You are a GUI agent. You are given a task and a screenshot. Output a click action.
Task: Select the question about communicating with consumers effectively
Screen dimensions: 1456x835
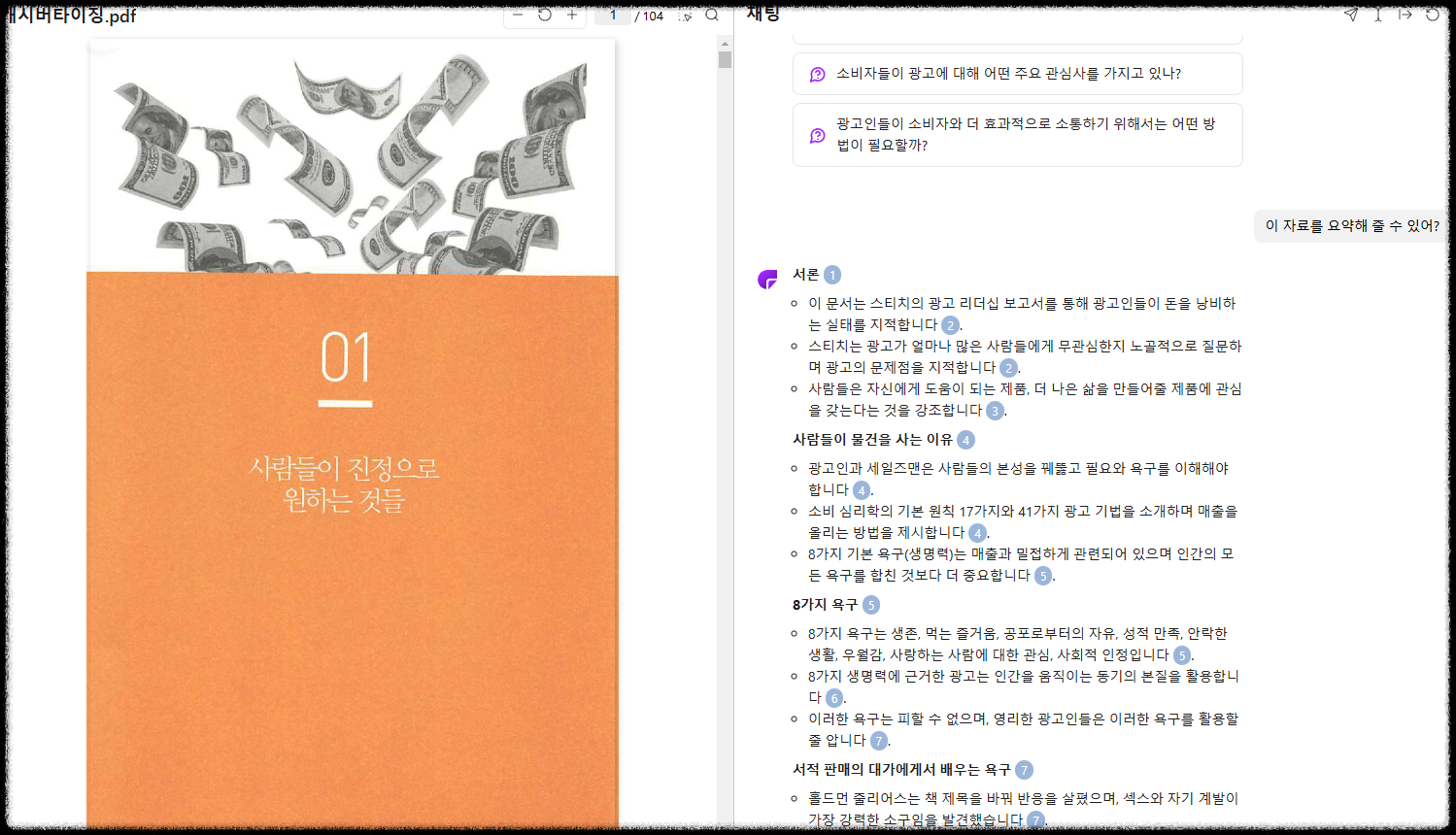1017,134
